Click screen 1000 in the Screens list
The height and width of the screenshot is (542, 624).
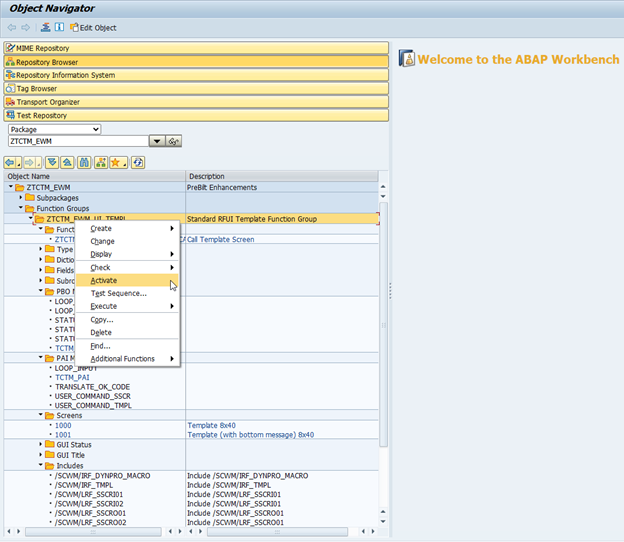(63, 425)
